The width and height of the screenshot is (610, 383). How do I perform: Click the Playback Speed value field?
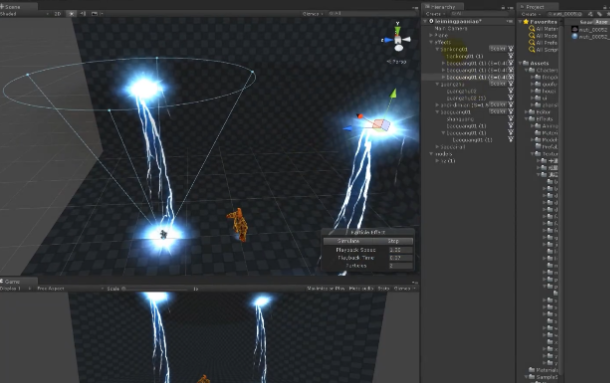(x=400, y=250)
